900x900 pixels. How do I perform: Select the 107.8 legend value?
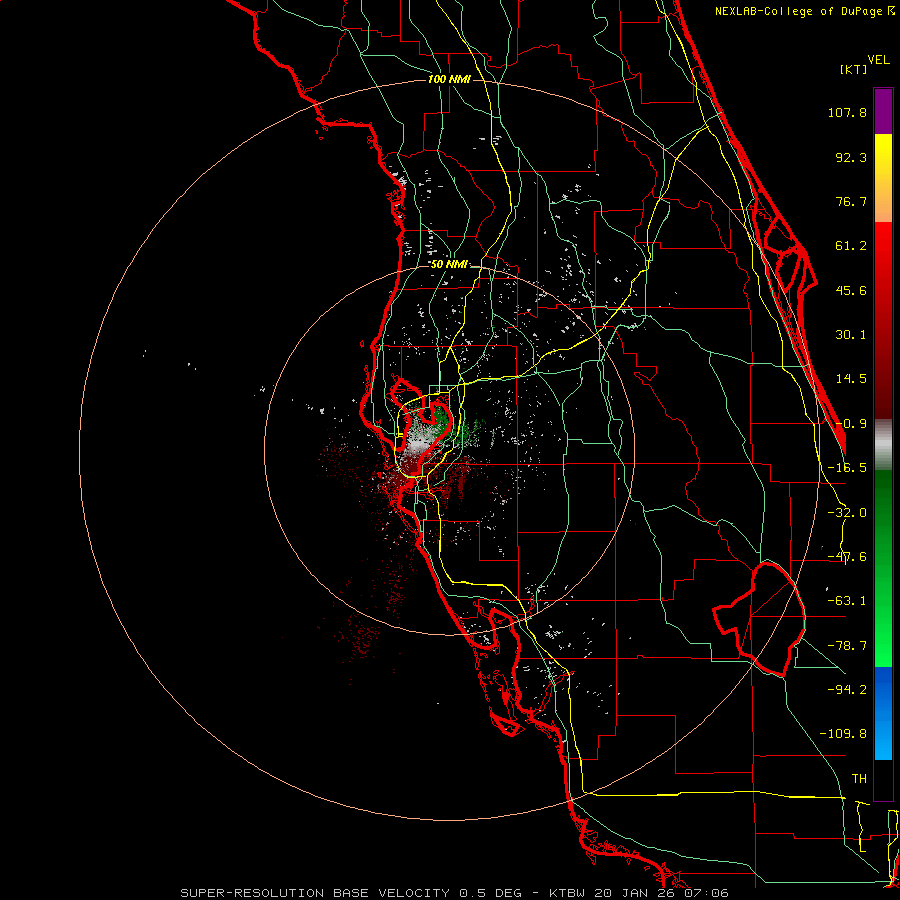[847, 112]
